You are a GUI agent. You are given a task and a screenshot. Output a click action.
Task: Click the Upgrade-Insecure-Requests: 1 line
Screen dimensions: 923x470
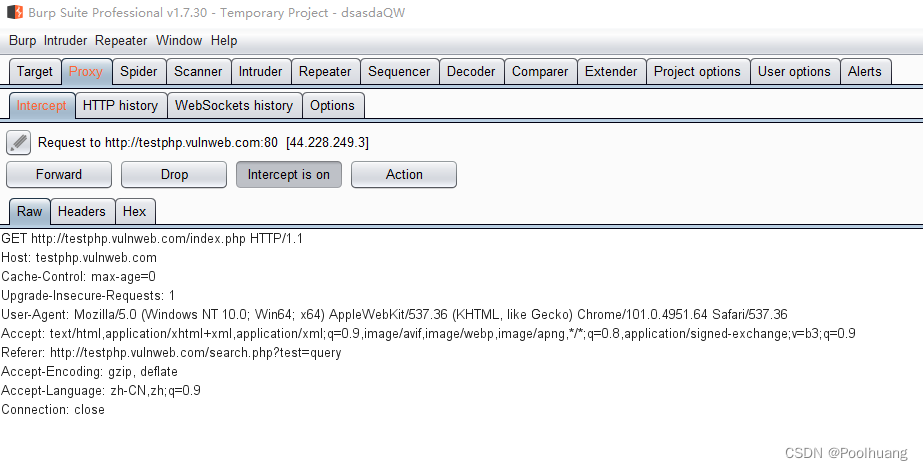point(88,295)
